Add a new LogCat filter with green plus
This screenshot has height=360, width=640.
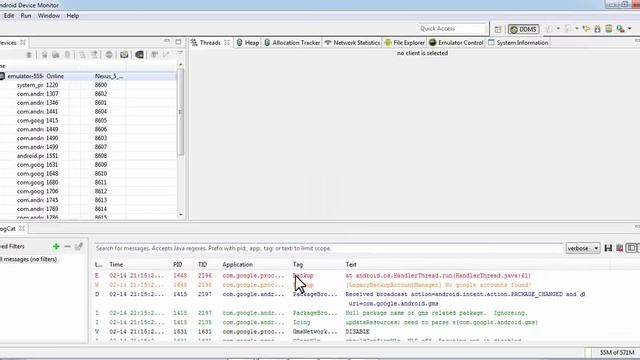click(56, 246)
